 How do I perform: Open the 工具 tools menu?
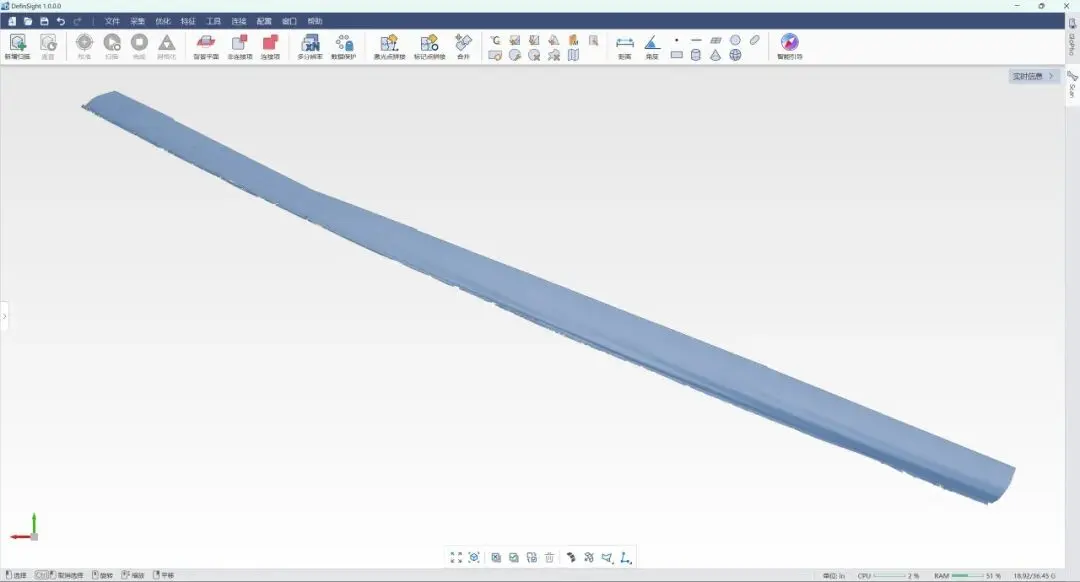click(213, 21)
